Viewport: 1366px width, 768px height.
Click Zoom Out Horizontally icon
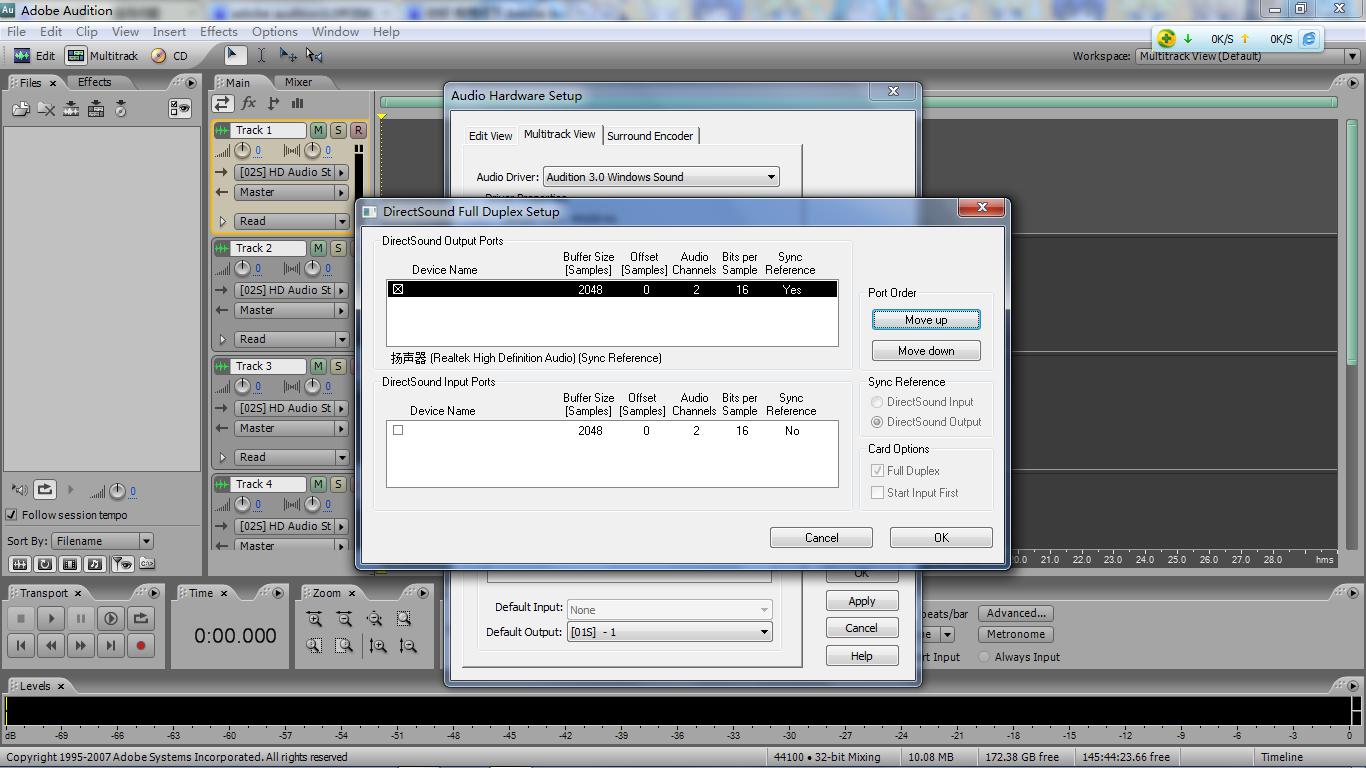344,619
